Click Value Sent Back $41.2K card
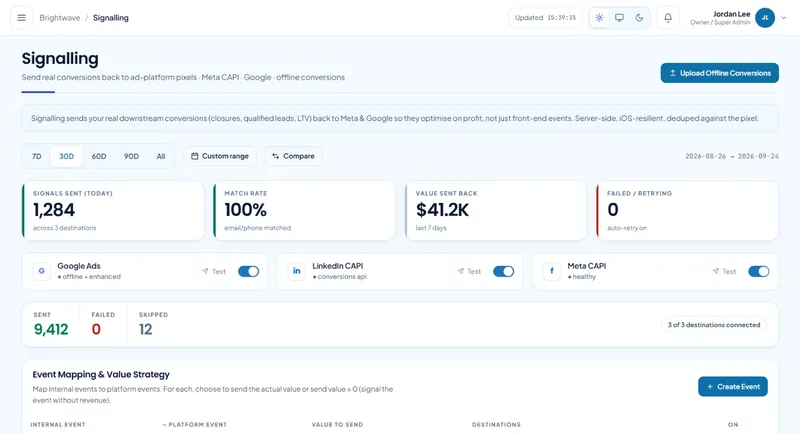Image resolution: width=800 pixels, height=434 pixels. (x=496, y=211)
